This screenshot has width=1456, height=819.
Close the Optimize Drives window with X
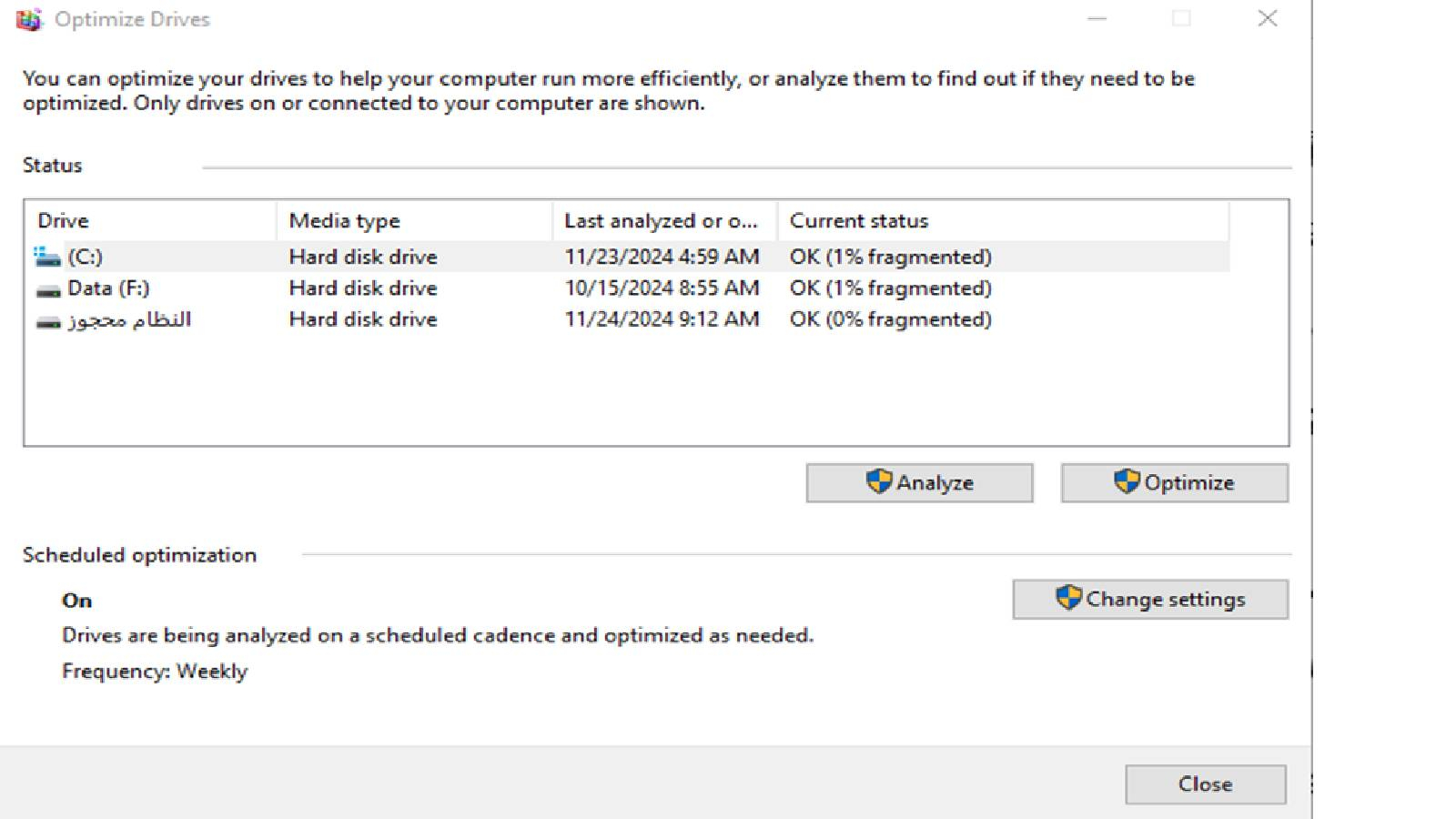(x=1267, y=19)
